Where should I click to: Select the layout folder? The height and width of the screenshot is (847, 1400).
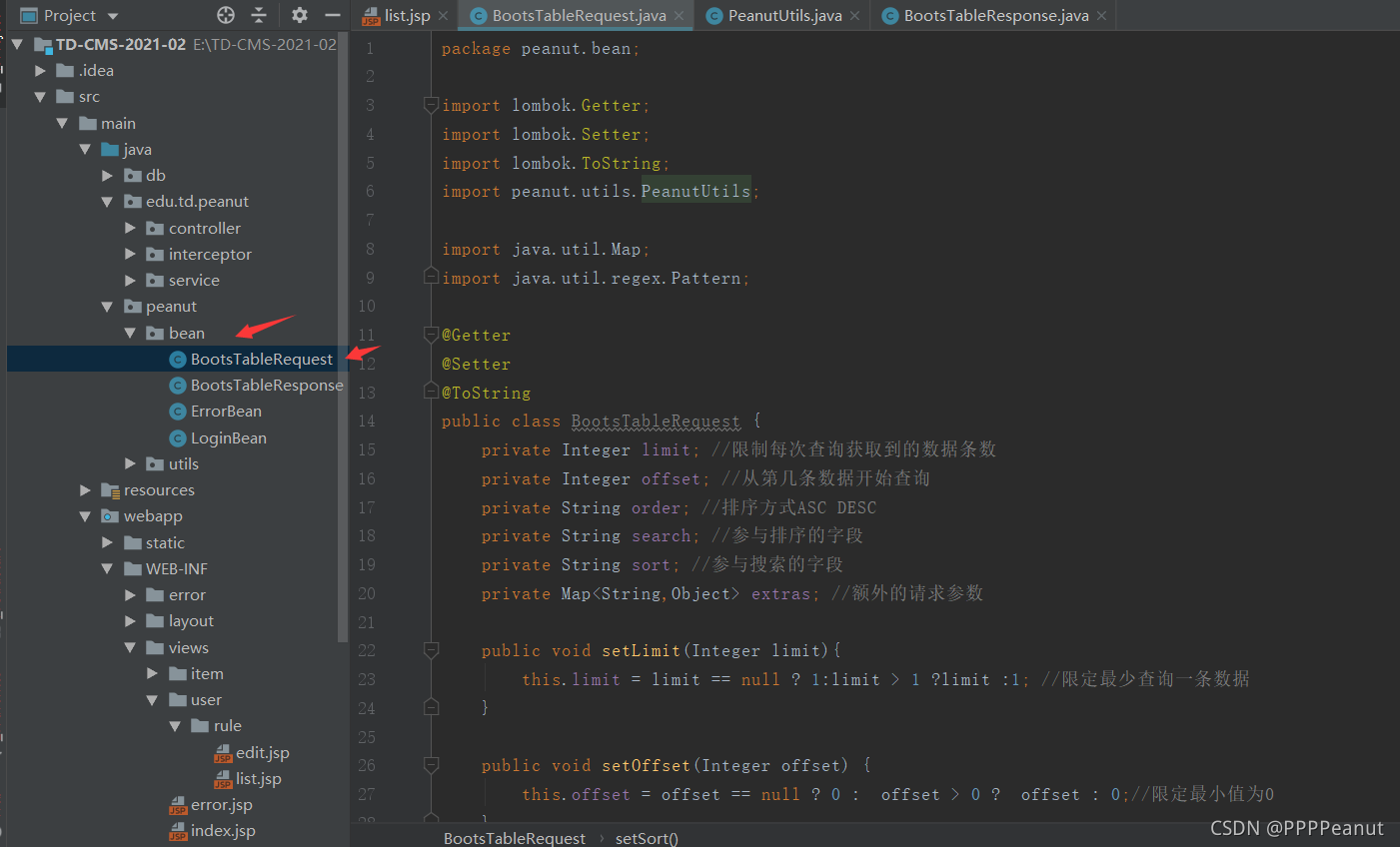coord(191,621)
